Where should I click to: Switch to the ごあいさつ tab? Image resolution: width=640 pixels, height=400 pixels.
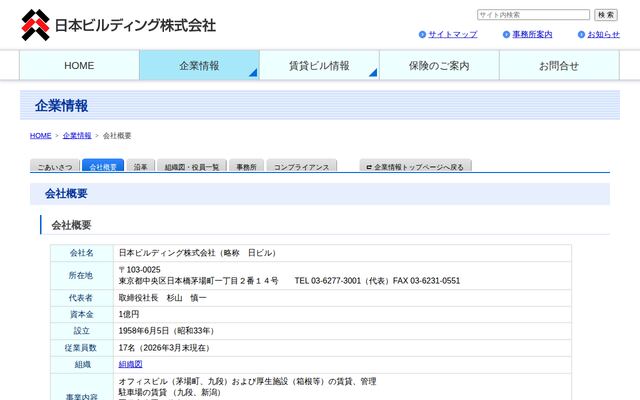click(x=55, y=166)
